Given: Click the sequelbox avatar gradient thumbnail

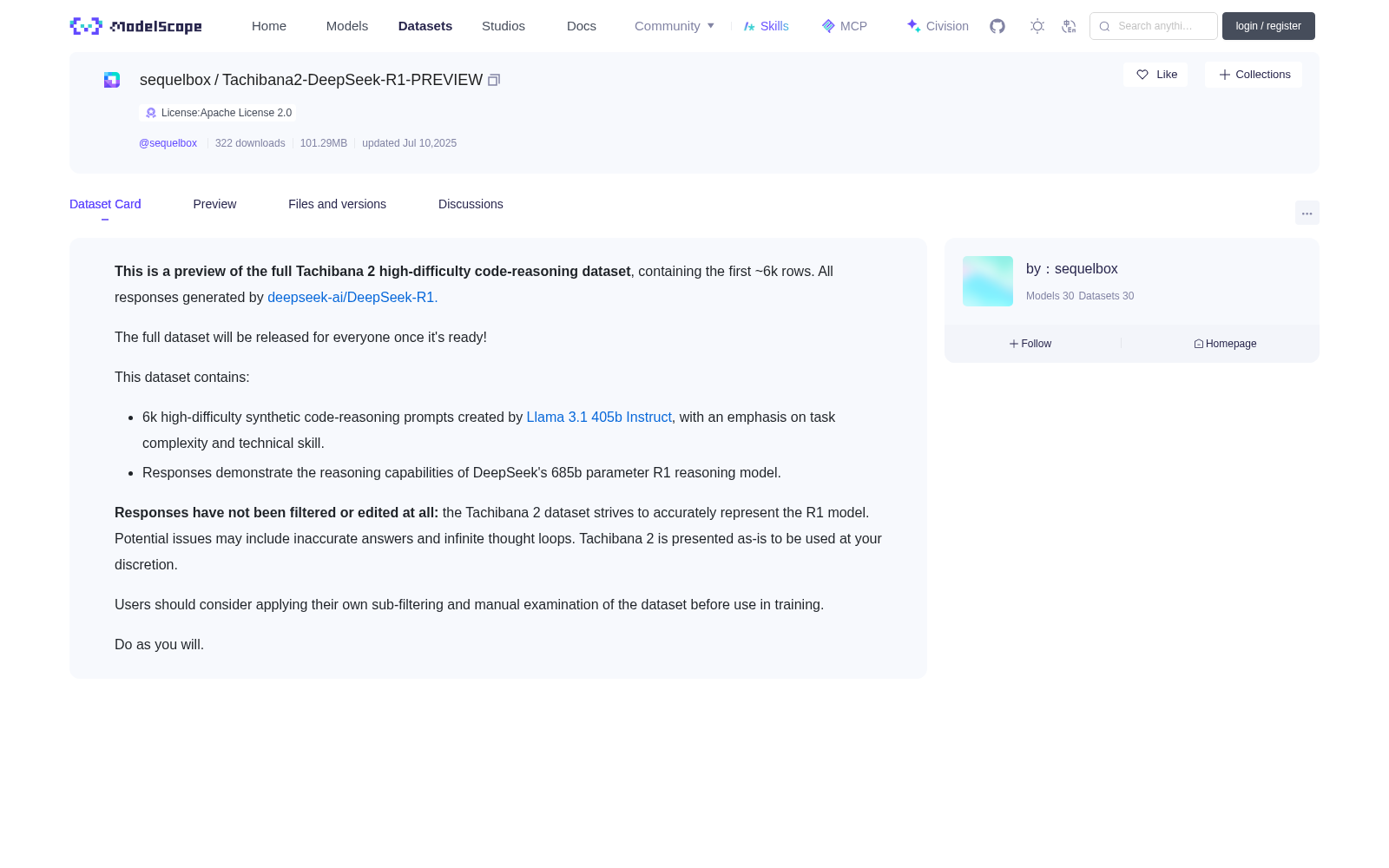Looking at the screenshot, I should click(x=988, y=281).
